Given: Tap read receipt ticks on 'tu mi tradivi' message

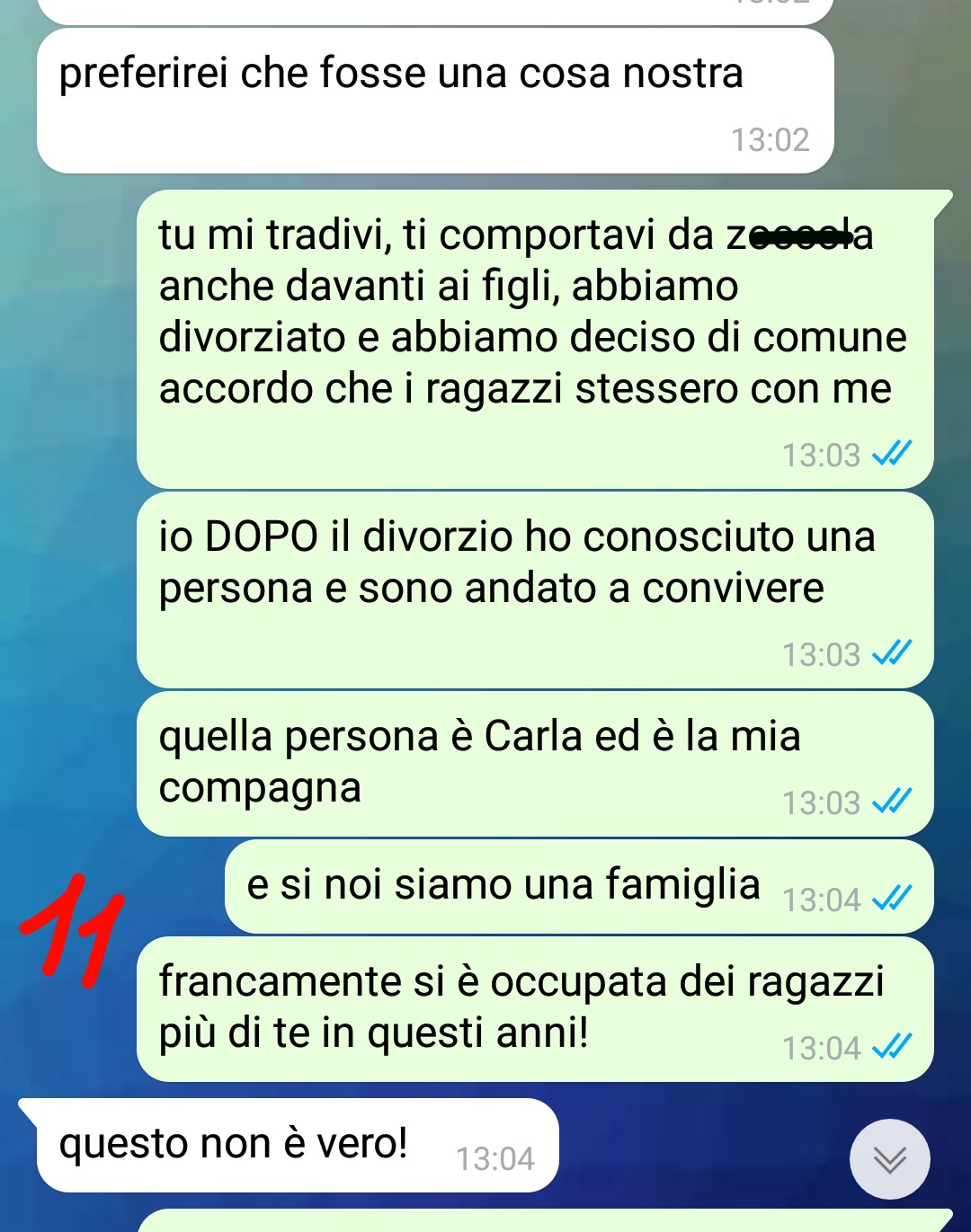Looking at the screenshot, I should (x=893, y=454).
